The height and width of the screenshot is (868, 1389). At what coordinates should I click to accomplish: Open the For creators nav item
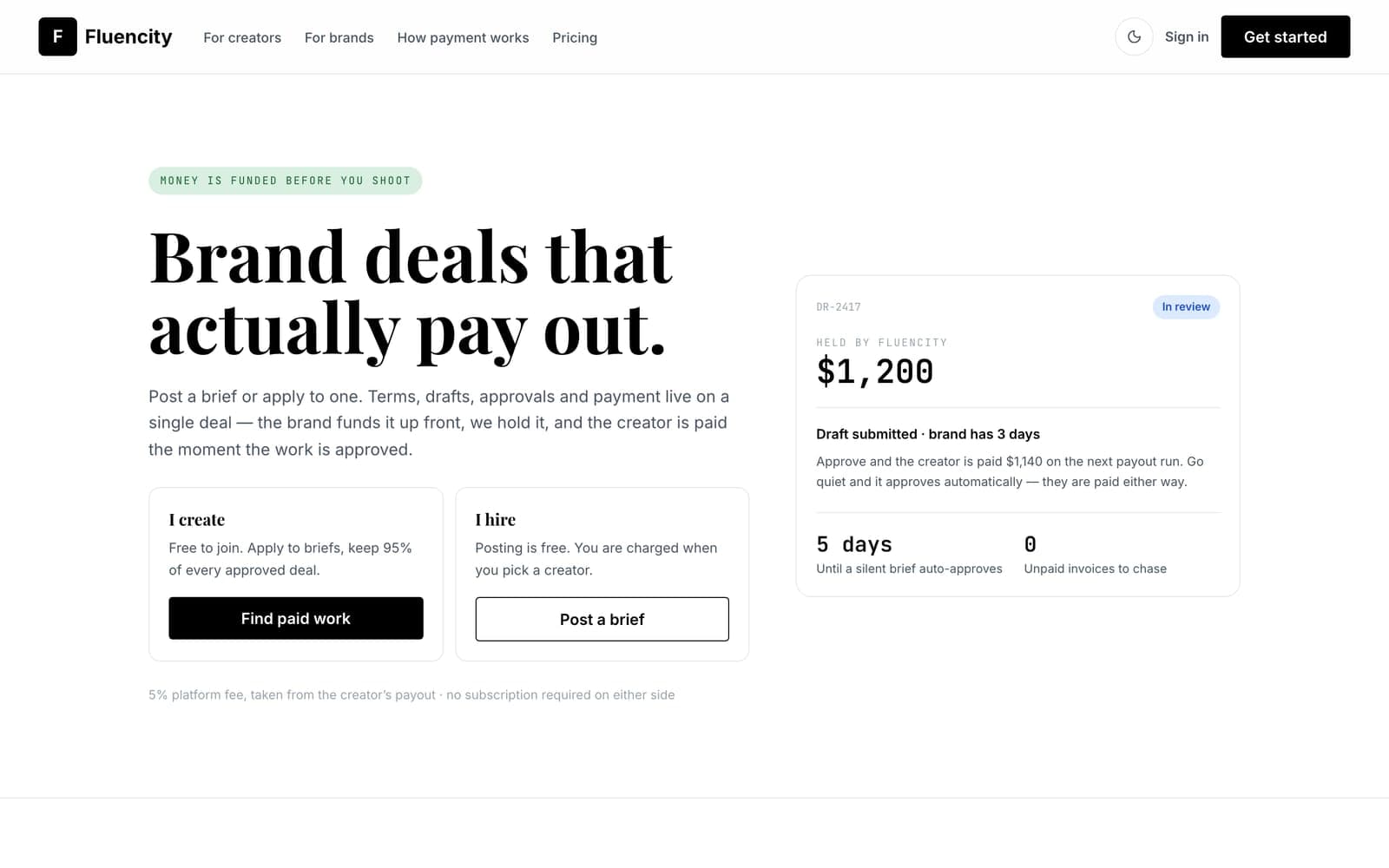point(242,37)
